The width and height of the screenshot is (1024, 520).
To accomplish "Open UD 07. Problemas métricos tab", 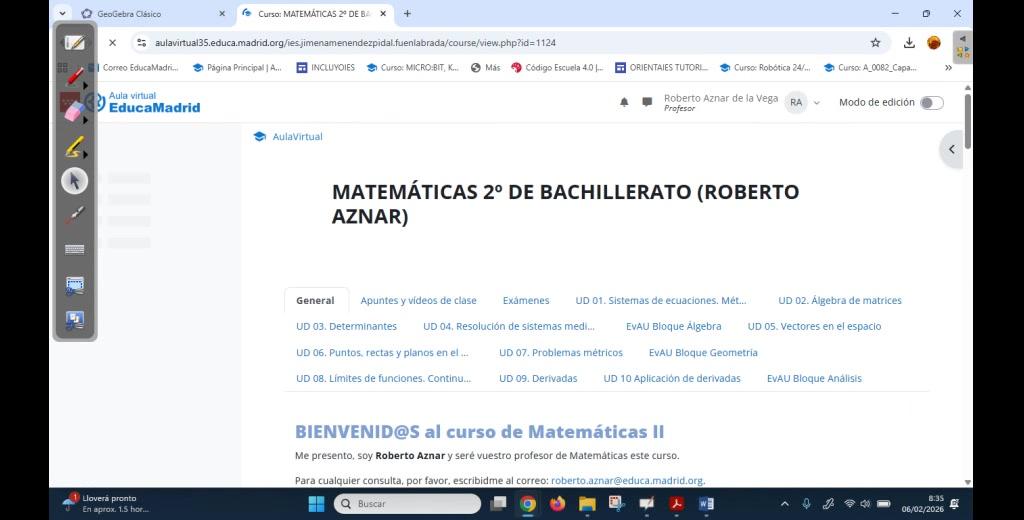I will 561,352.
